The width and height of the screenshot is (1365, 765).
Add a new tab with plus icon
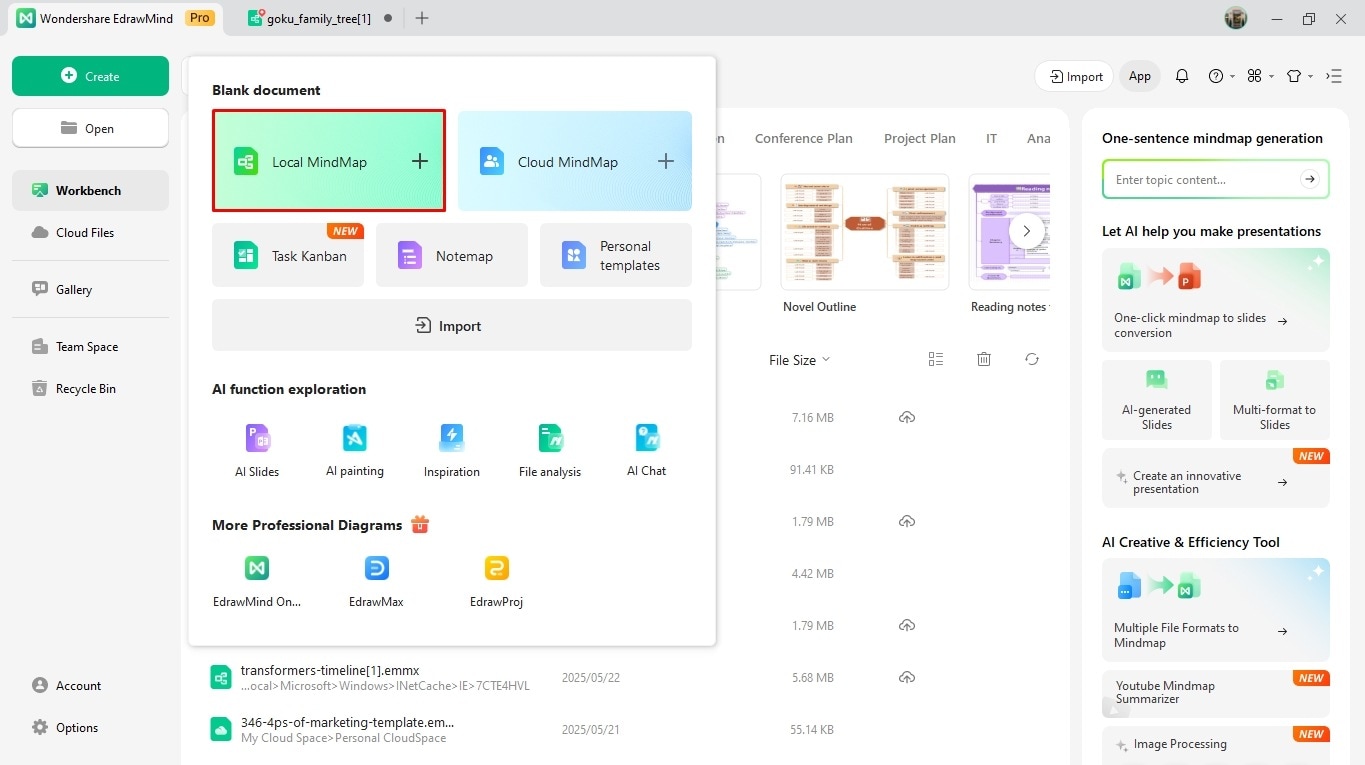click(422, 18)
